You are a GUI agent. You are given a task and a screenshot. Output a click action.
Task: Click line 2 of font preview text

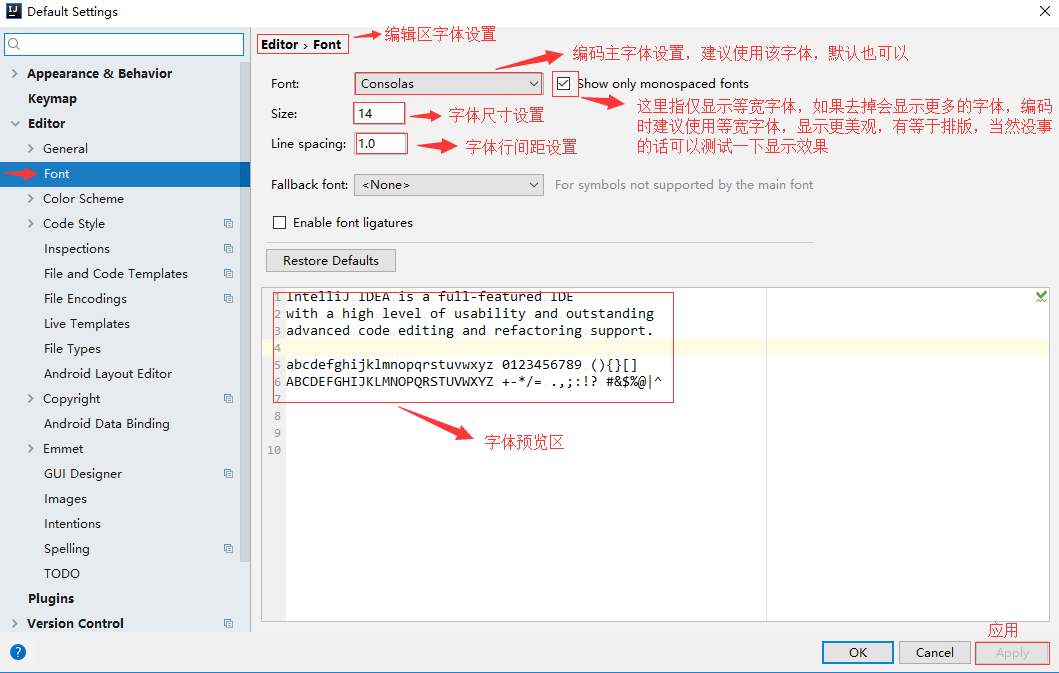[469, 314]
